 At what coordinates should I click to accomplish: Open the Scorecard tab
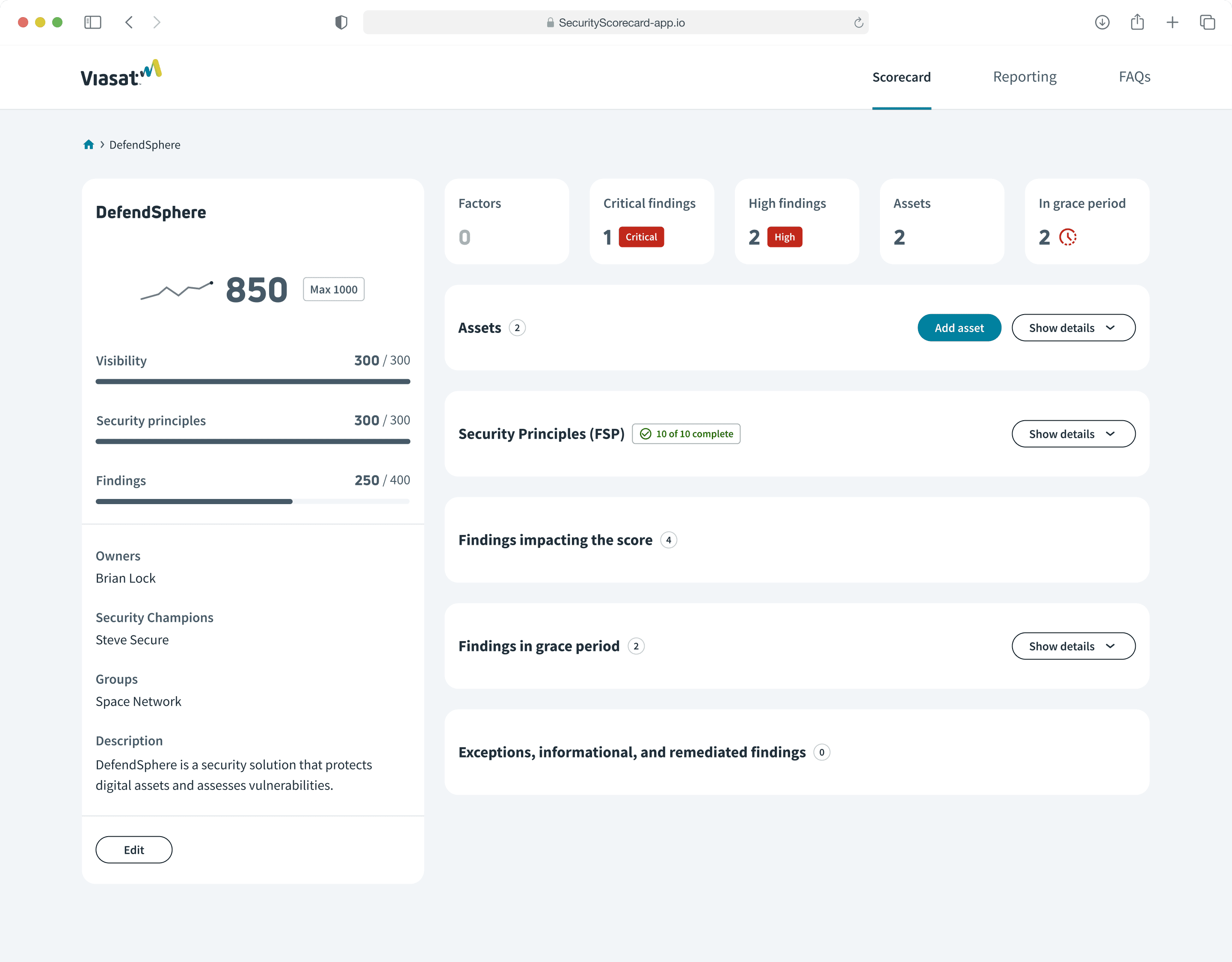pos(901,77)
